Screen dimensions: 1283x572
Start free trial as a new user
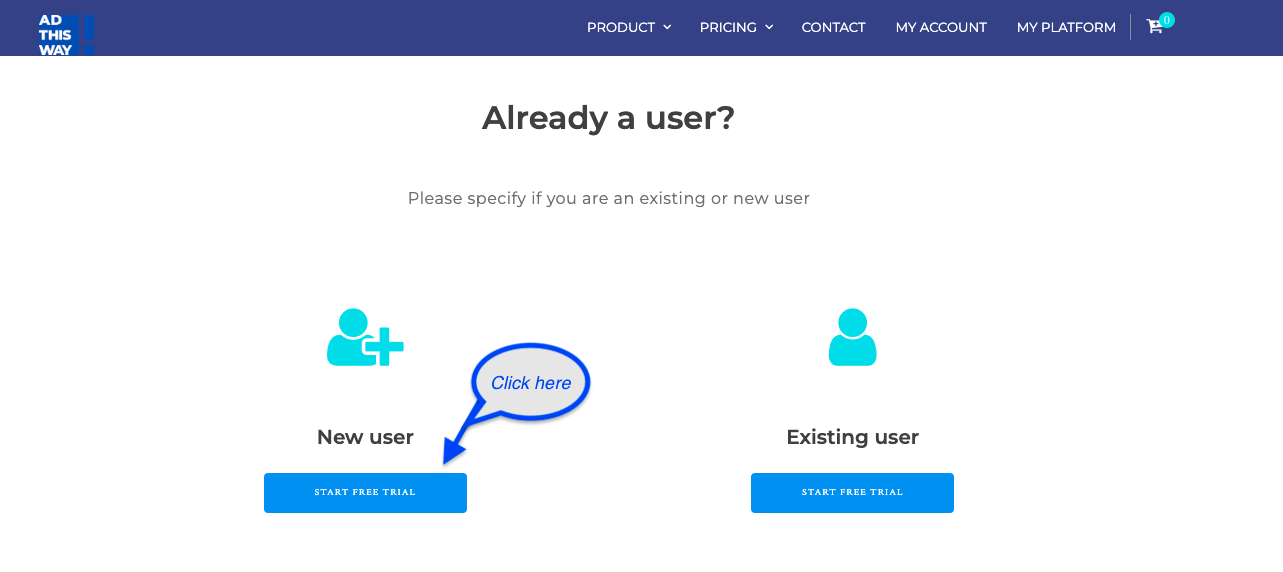[x=365, y=493]
